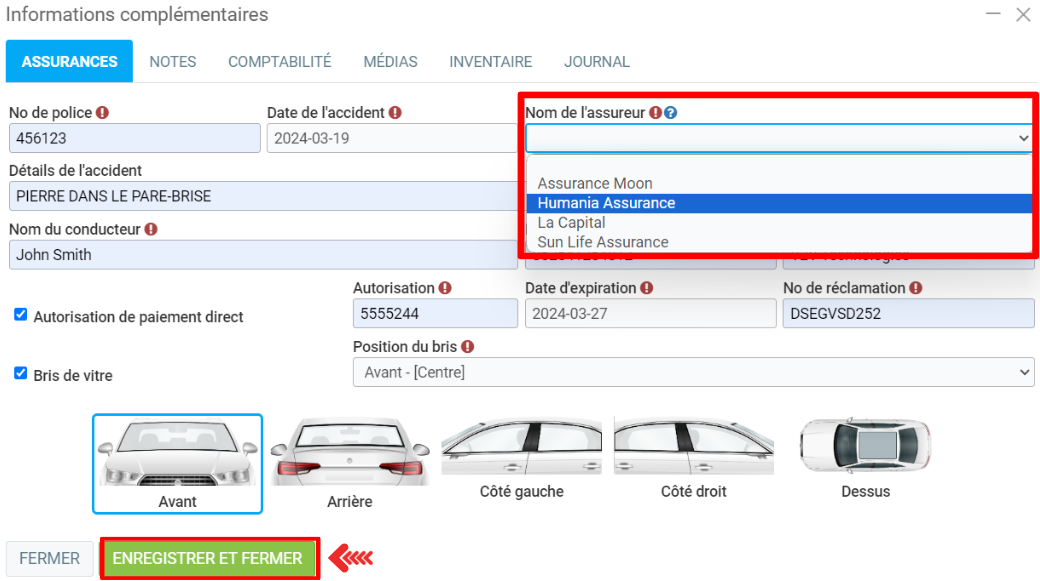This screenshot has width=1040, height=581.
Task: Click the warning icon next to Date de l'accident
Action: click(x=395, y=113)
